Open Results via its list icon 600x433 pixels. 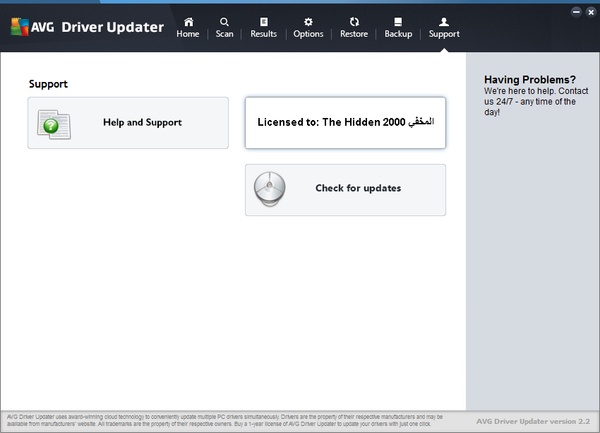pyautogui.click(x=263, y=21)
